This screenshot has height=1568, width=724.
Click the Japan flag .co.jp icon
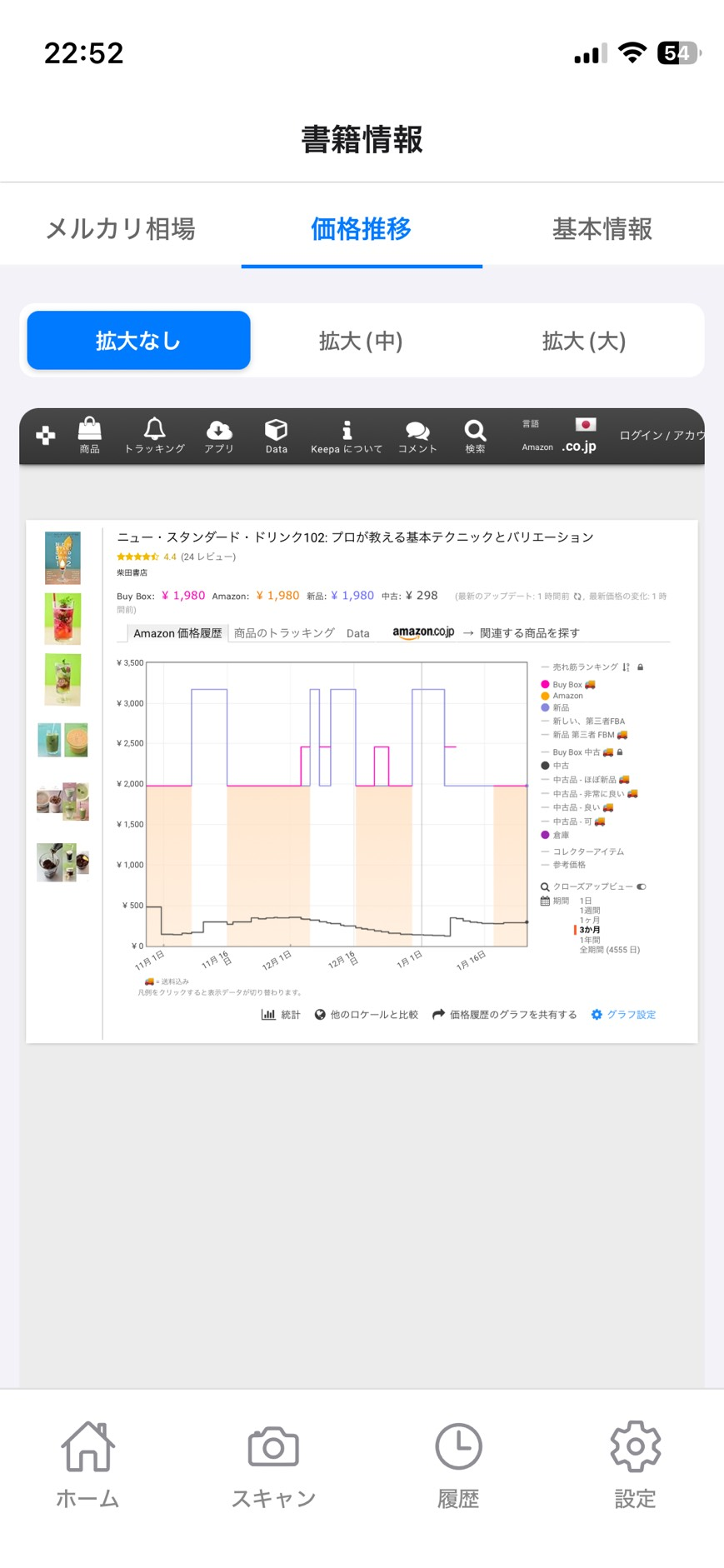pos(585,425)
